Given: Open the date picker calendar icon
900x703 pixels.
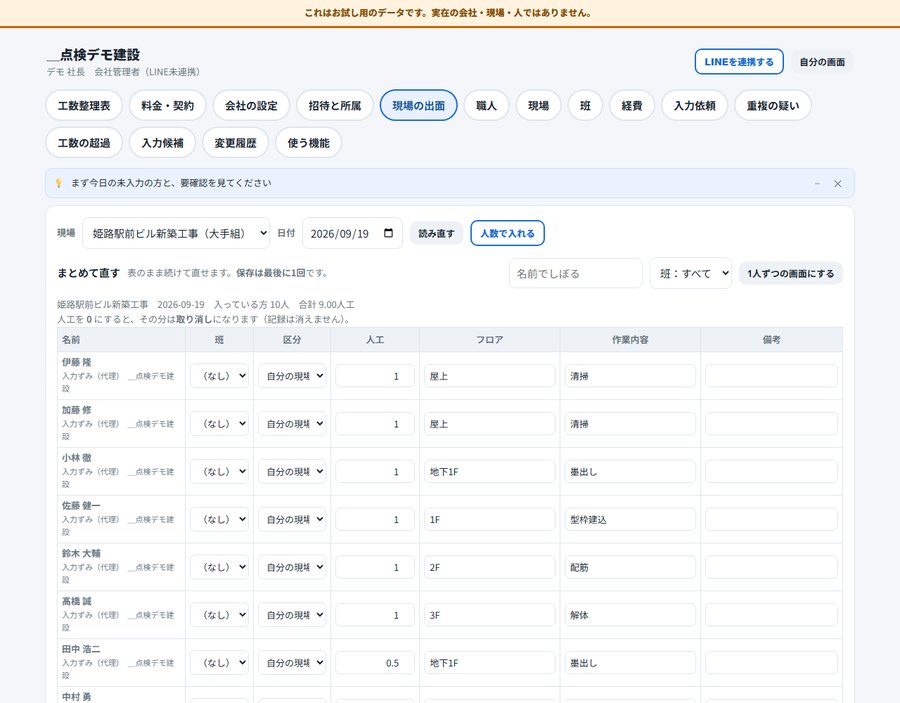Looking at the screenshot, I should coord(389,233).
